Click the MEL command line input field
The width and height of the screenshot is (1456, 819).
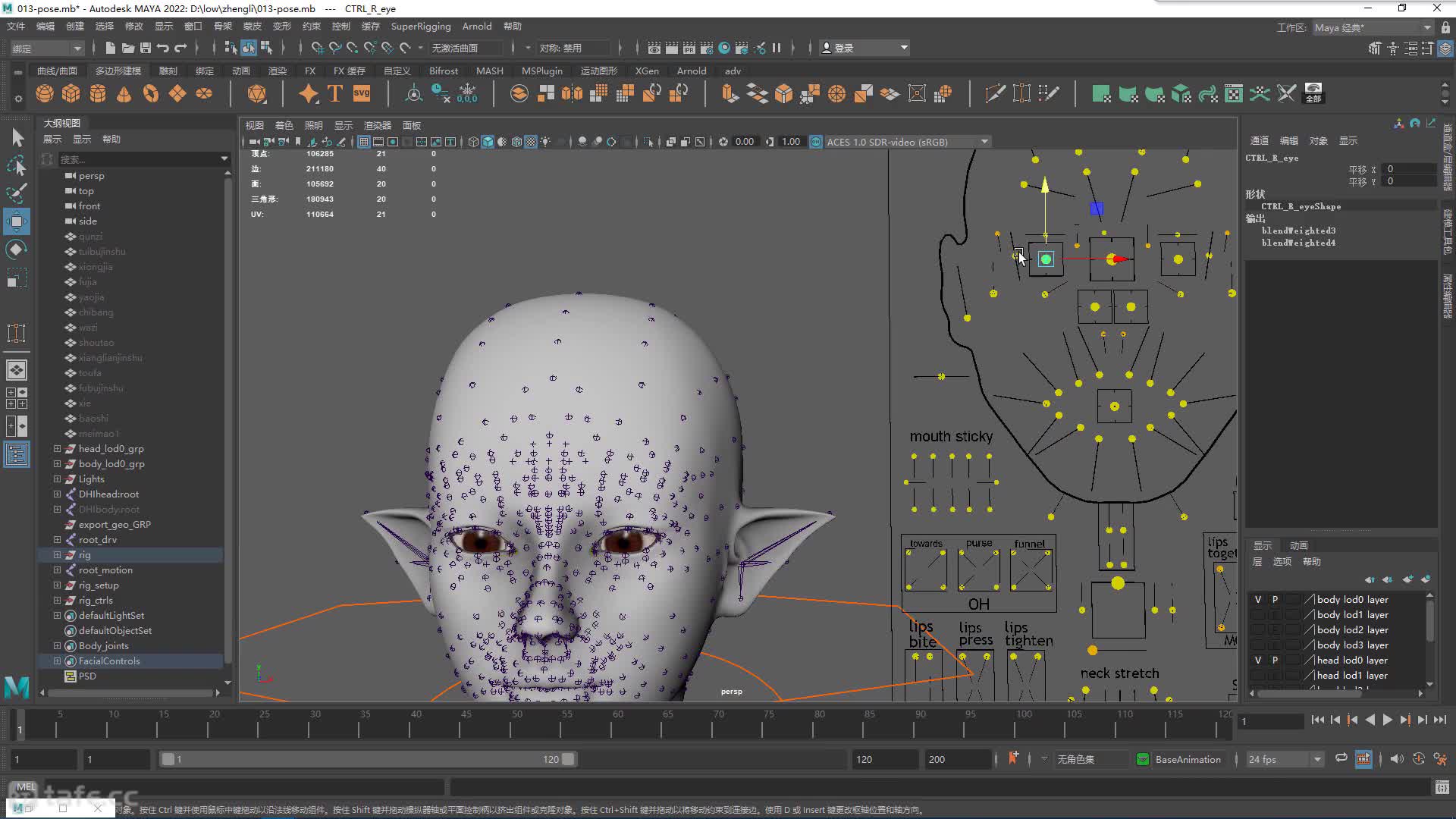(x=243, y=787)
